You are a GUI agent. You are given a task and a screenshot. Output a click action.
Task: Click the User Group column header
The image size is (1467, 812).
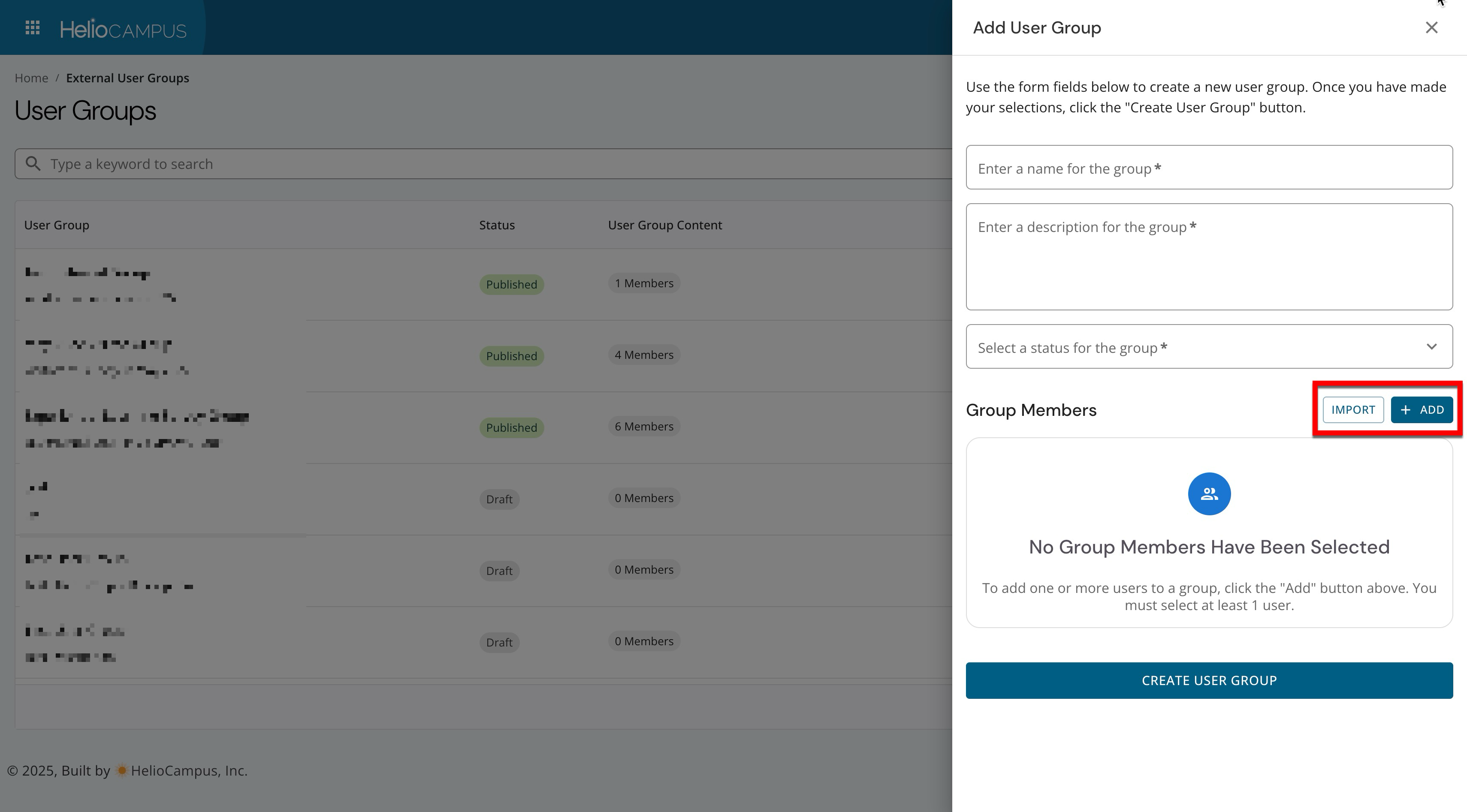56,226
